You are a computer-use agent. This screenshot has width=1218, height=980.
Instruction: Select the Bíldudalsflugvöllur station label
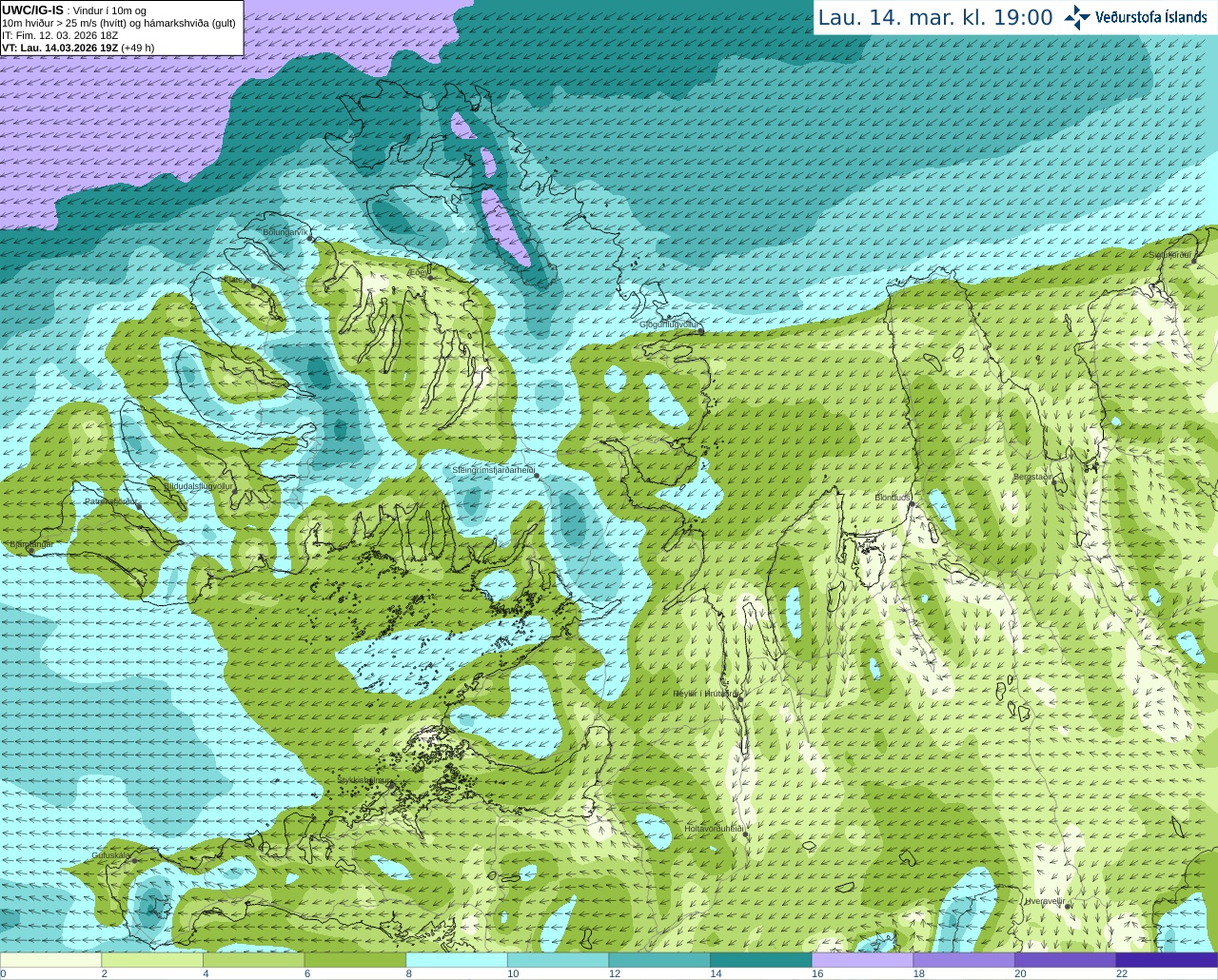198,485
